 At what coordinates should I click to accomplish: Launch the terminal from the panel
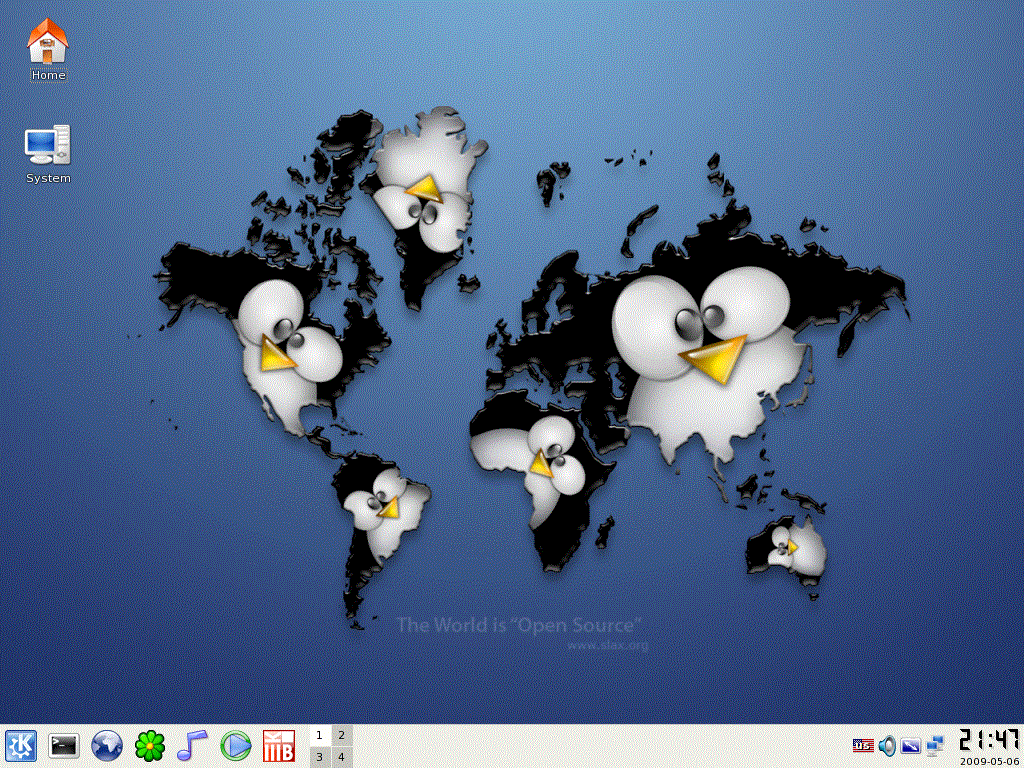[64, 746]
